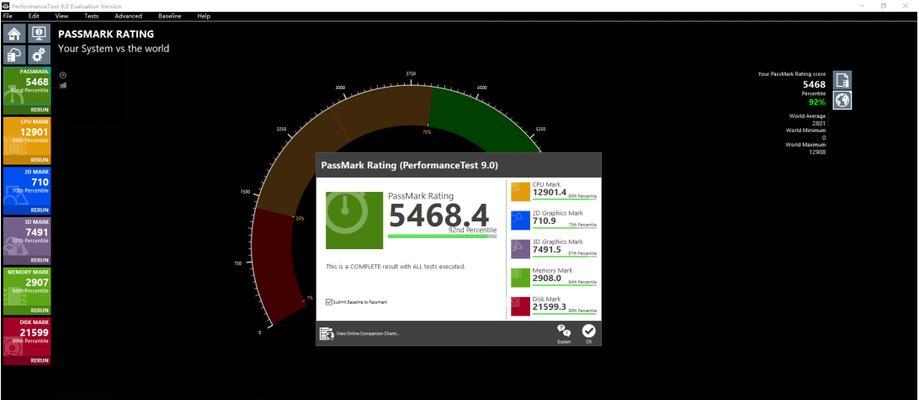Click the blue 2D Graphics Mark icon
Image resolution: width=919 pixels, height=400 pixels.
coord(520,220)
